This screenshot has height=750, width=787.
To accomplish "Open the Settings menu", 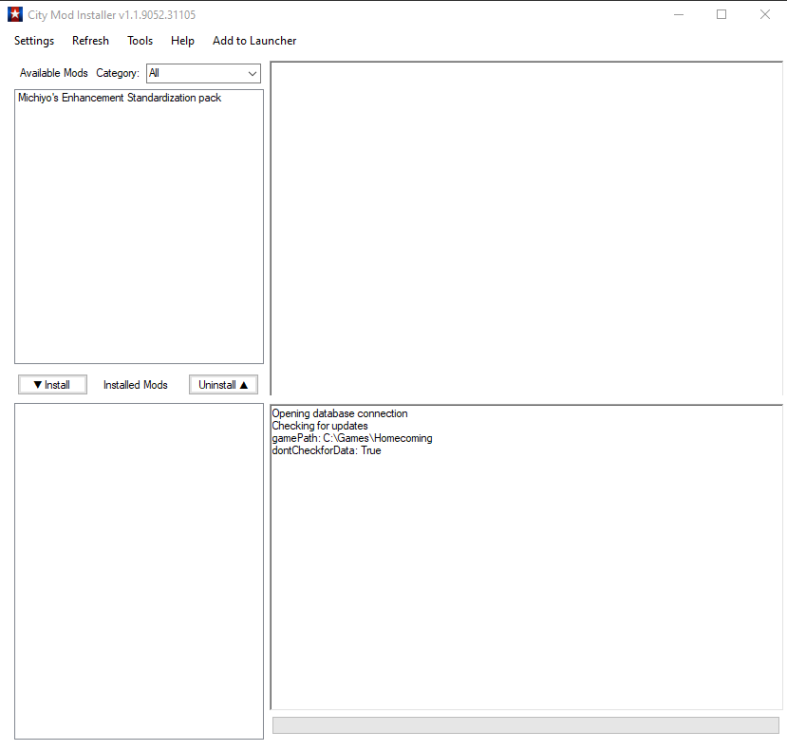I will point(34,41).
